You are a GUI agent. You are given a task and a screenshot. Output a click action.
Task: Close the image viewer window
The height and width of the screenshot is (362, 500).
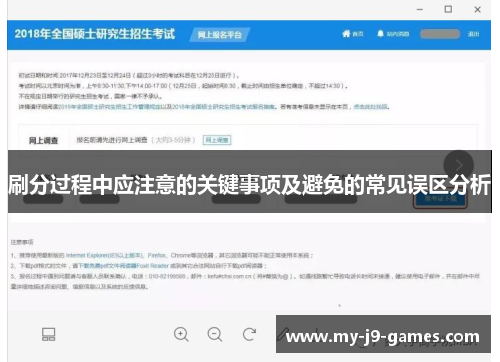478,10
